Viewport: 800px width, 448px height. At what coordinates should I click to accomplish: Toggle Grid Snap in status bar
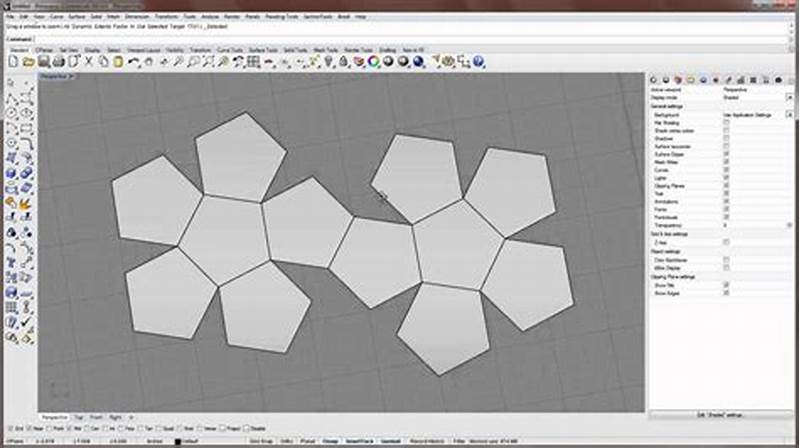pos(261,441)
